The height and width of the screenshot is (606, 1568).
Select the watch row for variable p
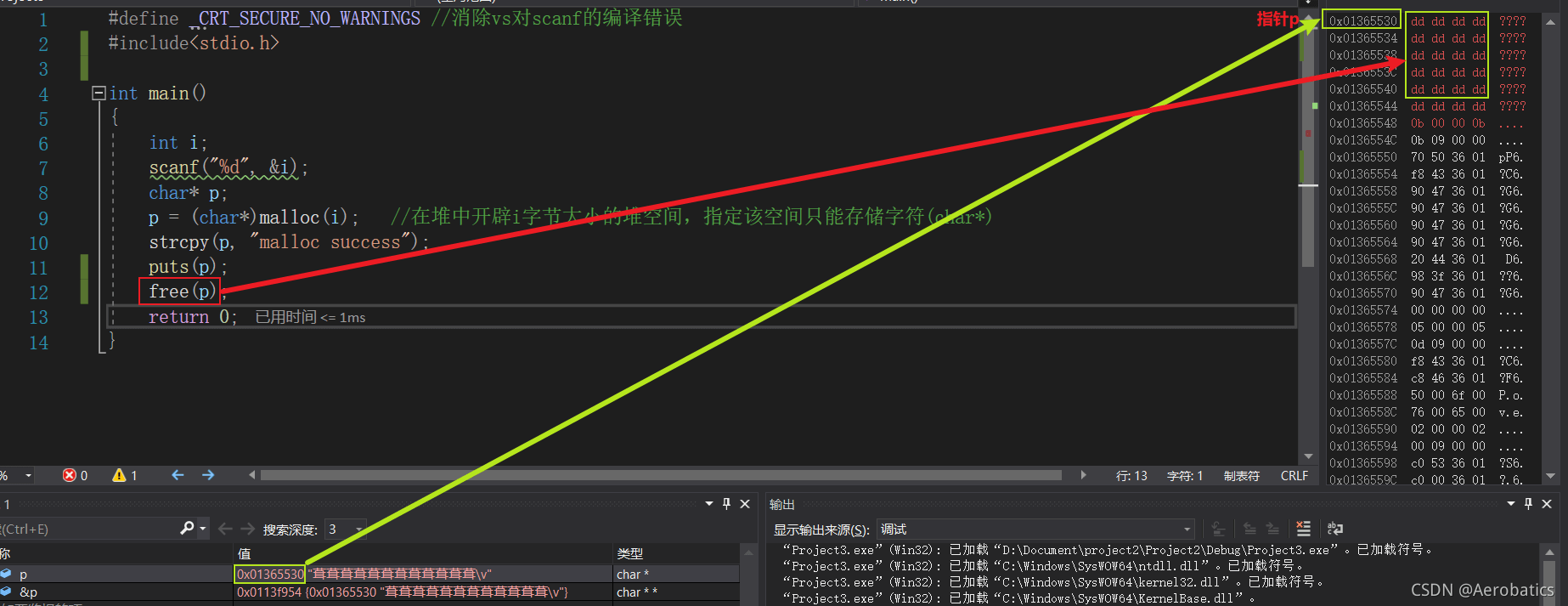tap(369, 574)
